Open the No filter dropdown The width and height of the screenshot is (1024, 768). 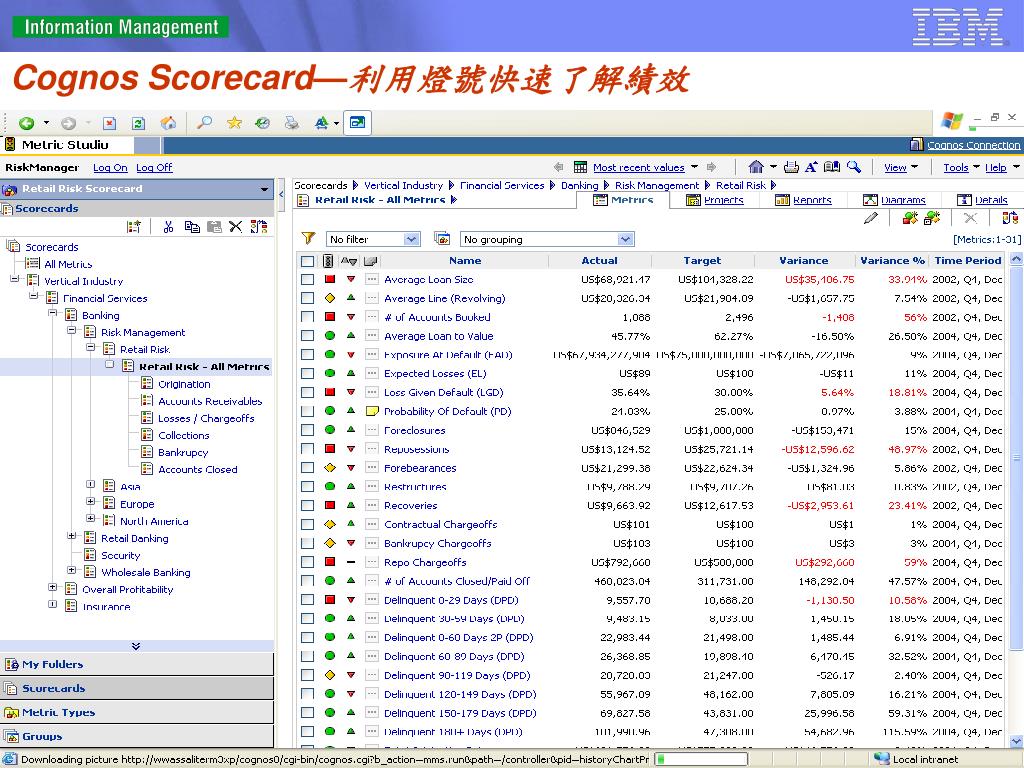(373, 239)
